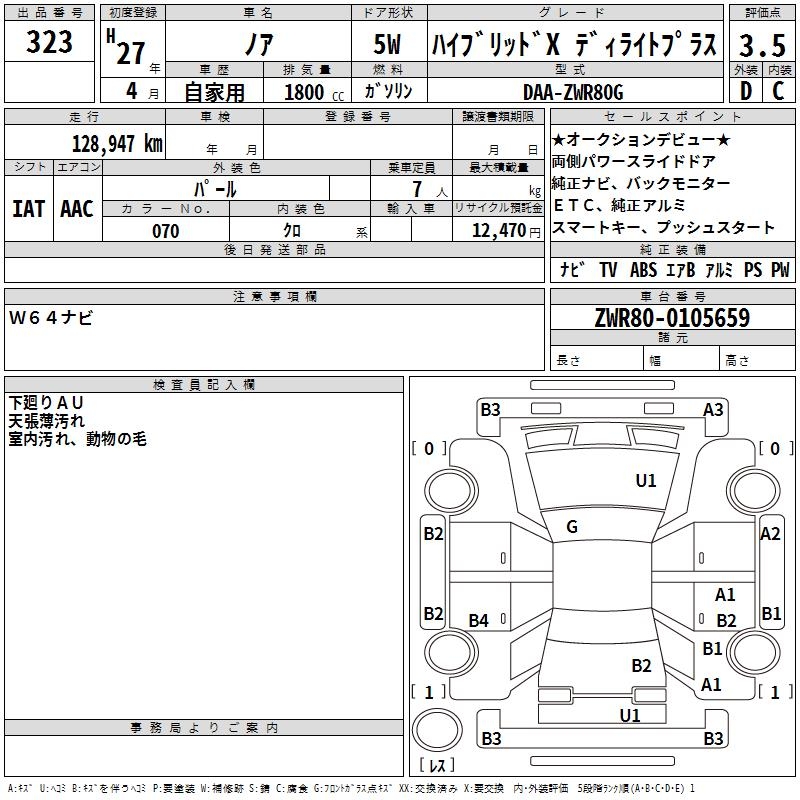Click the AAC air conditioner value
The width and height of the screenshot is (800, 800).
tap(77, 209)
